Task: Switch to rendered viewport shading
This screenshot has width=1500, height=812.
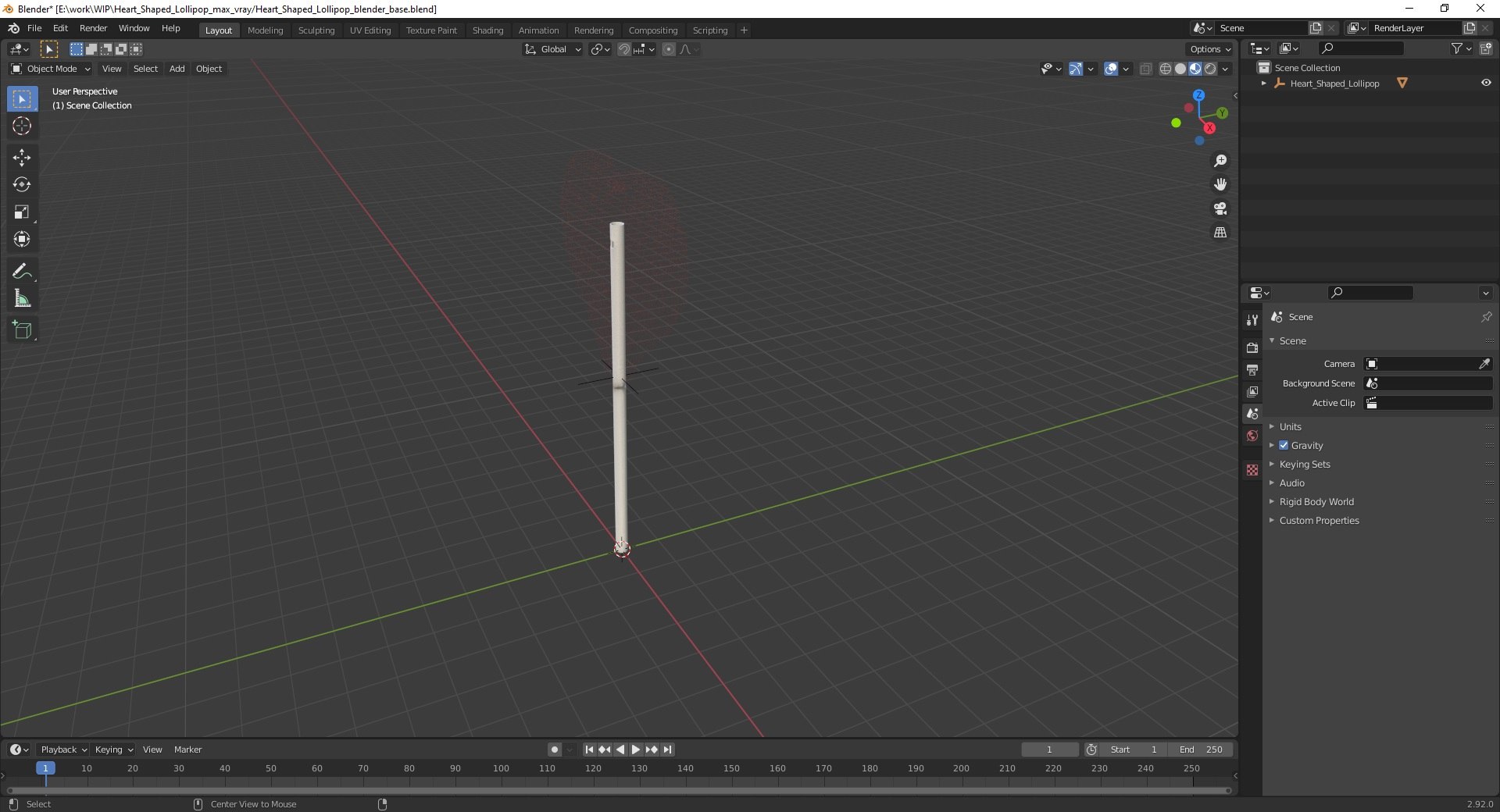Action: [x=1210, y=69]
